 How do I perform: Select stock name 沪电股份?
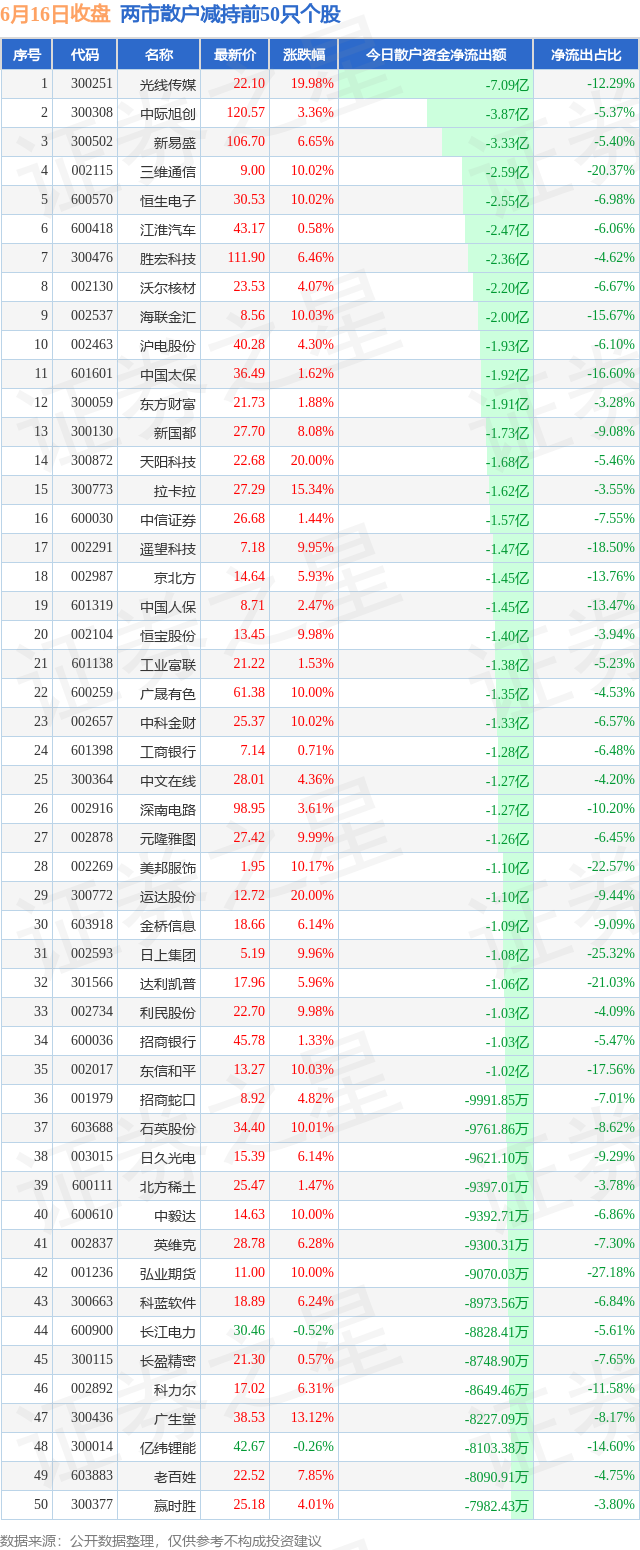(x=168, y=345)
